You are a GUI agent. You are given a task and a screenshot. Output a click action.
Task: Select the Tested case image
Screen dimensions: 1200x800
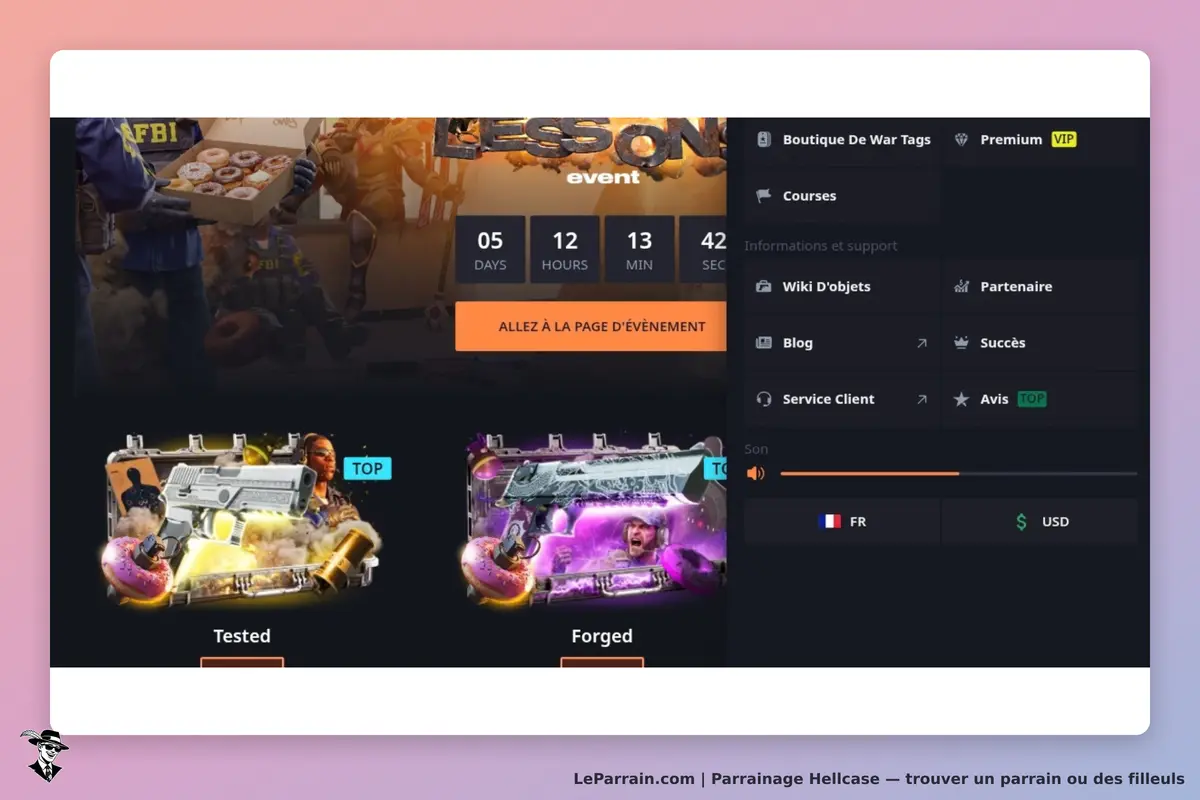240,520
